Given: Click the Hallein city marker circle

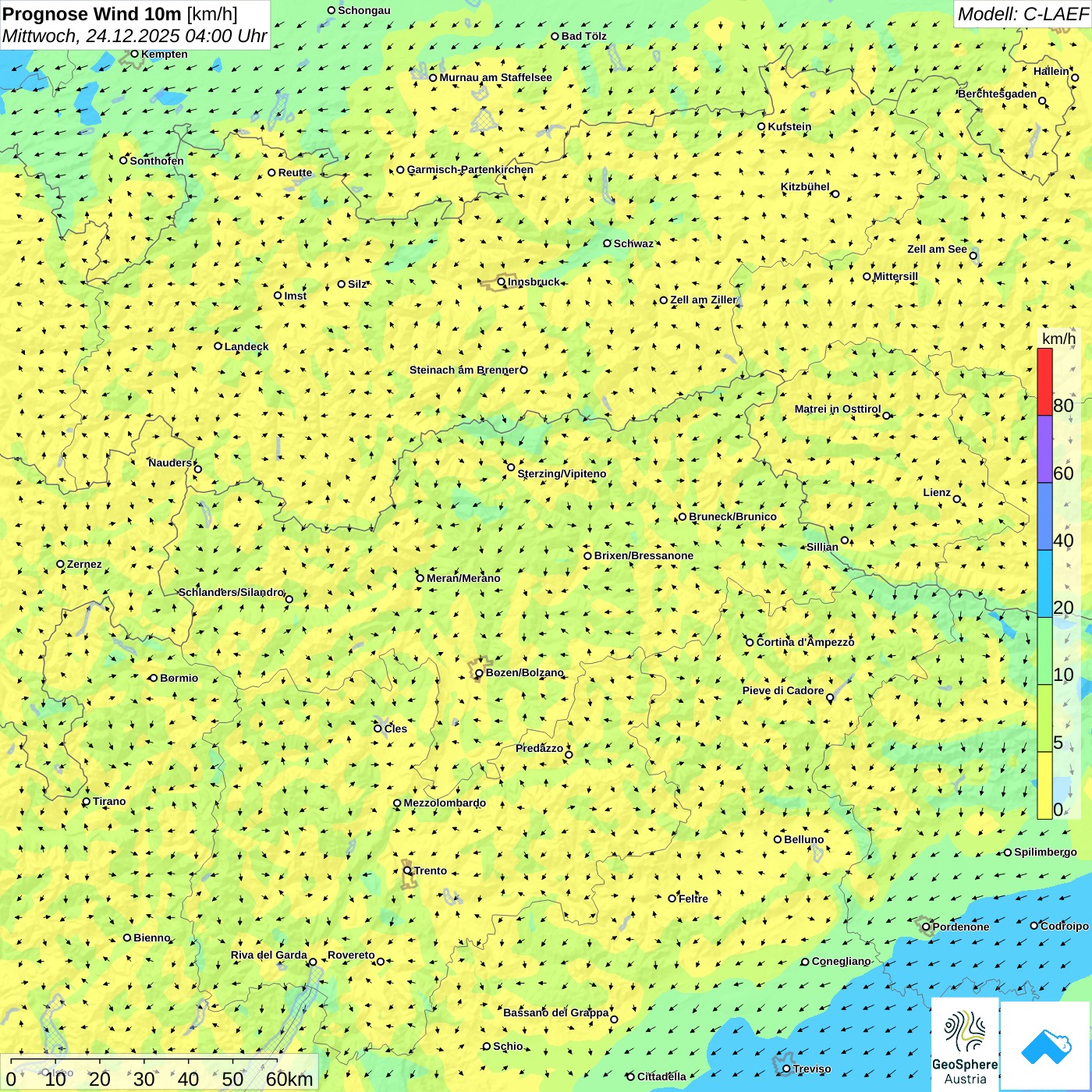Looking at the screenshot, I should coord(1075,77).
